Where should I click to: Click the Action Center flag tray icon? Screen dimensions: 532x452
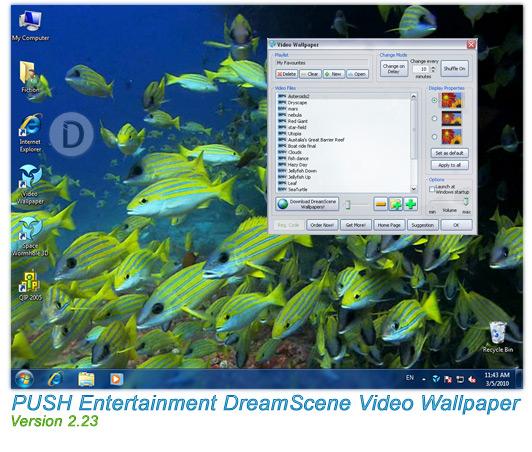tap(448, 379)
